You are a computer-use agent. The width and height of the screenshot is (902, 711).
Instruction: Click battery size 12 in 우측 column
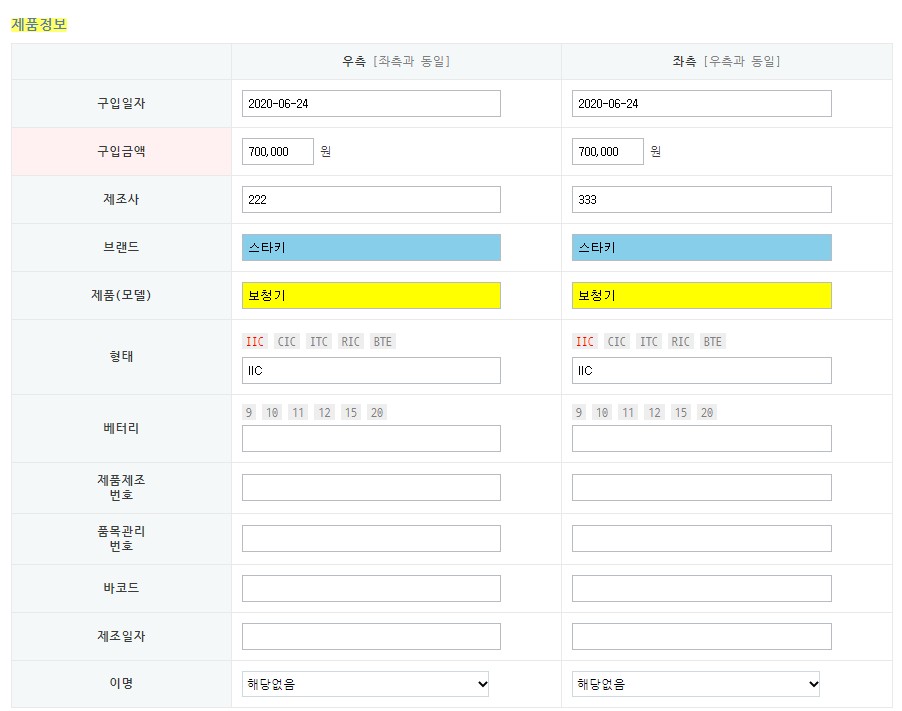(323, 413)
